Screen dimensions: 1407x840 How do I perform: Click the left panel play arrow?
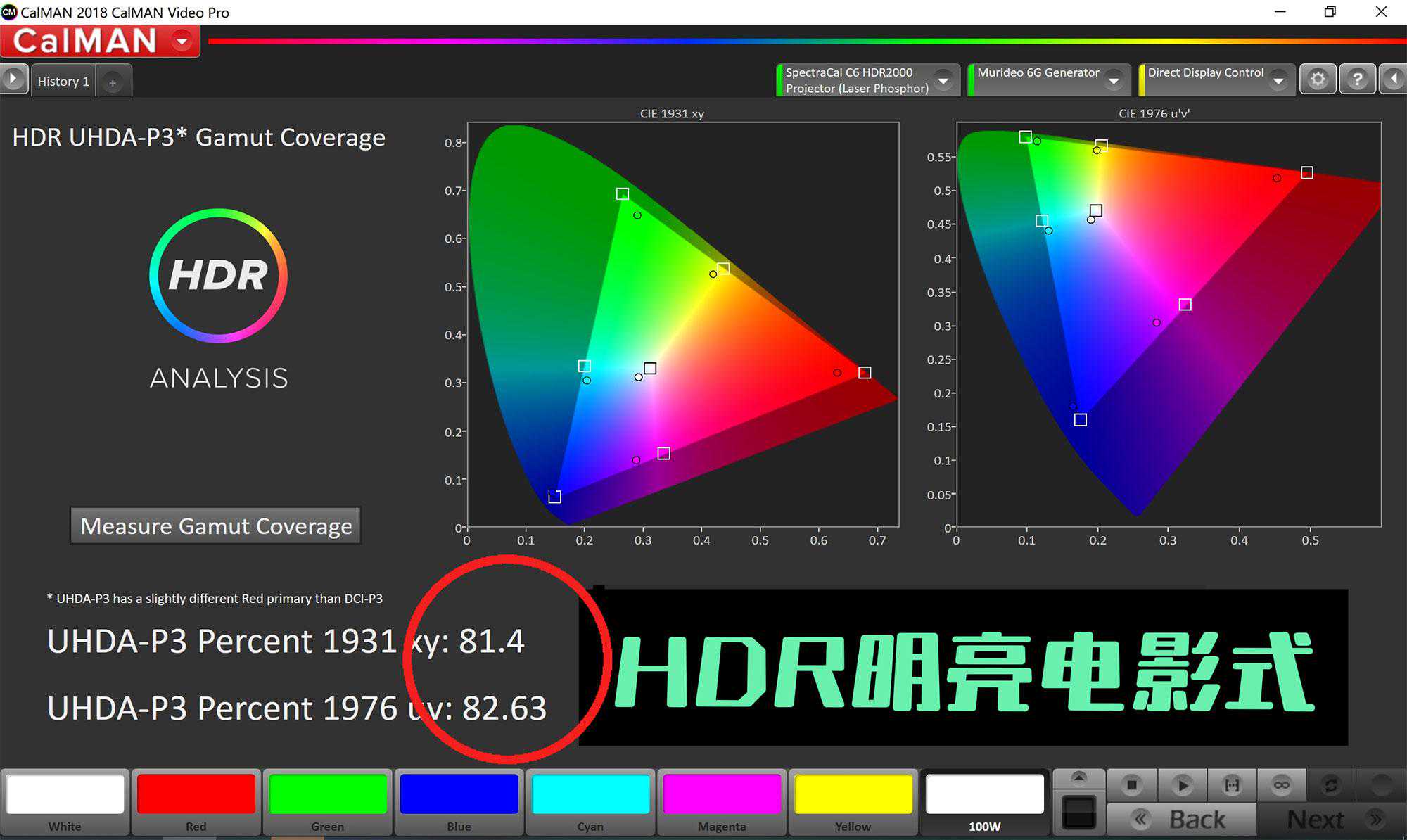click(13, 79)
